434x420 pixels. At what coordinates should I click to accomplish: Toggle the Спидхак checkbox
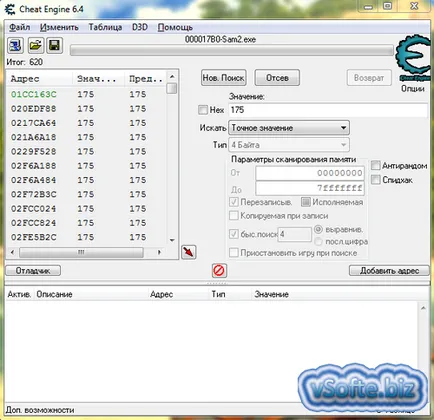375,180
